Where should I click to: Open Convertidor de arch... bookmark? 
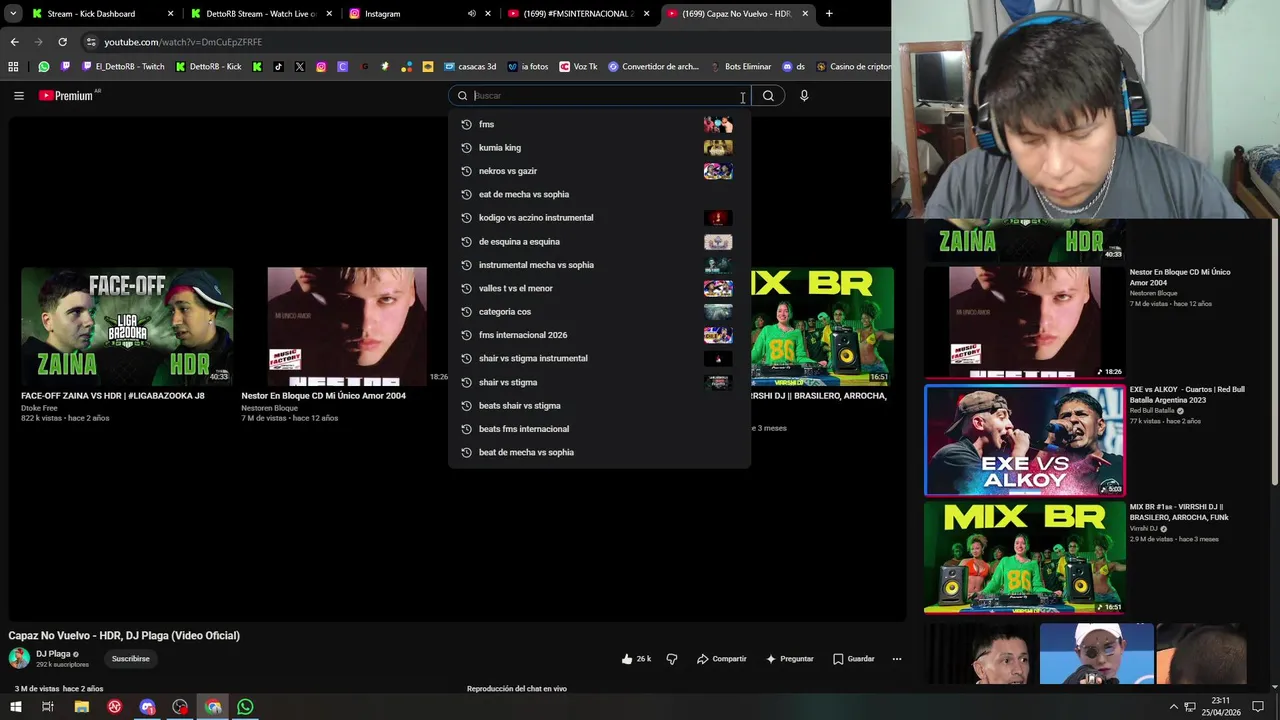click(x=653, y=67)
